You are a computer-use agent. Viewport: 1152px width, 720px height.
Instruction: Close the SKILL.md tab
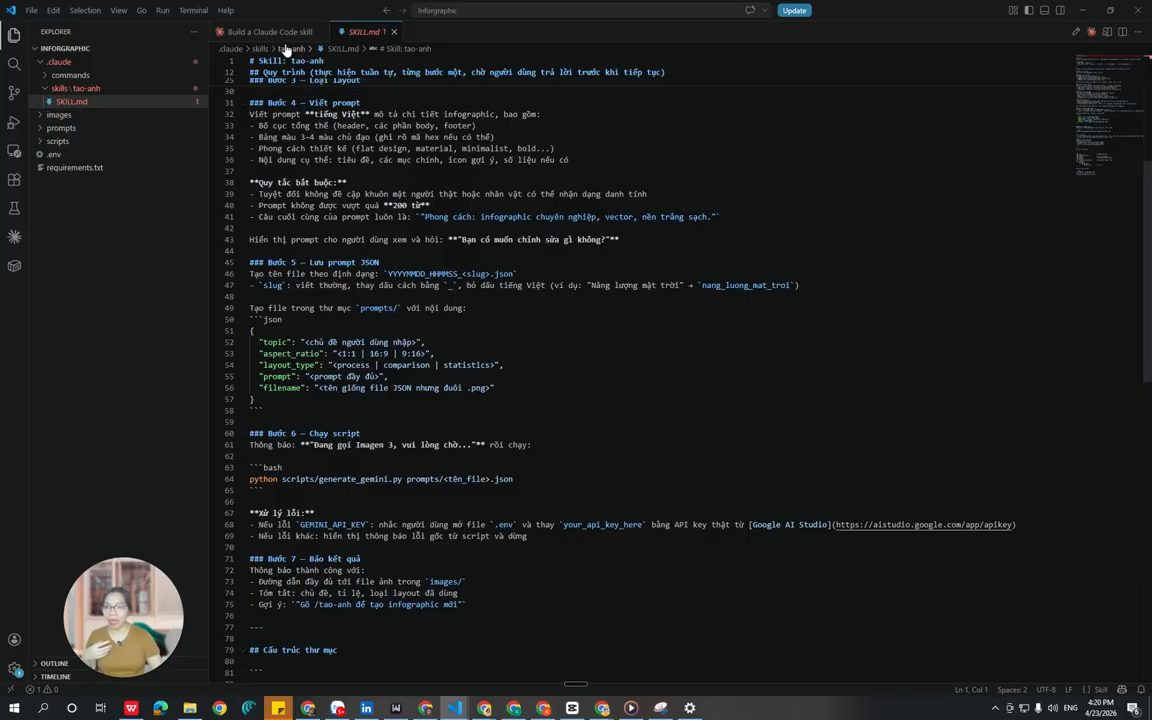(x=394, y=32)
